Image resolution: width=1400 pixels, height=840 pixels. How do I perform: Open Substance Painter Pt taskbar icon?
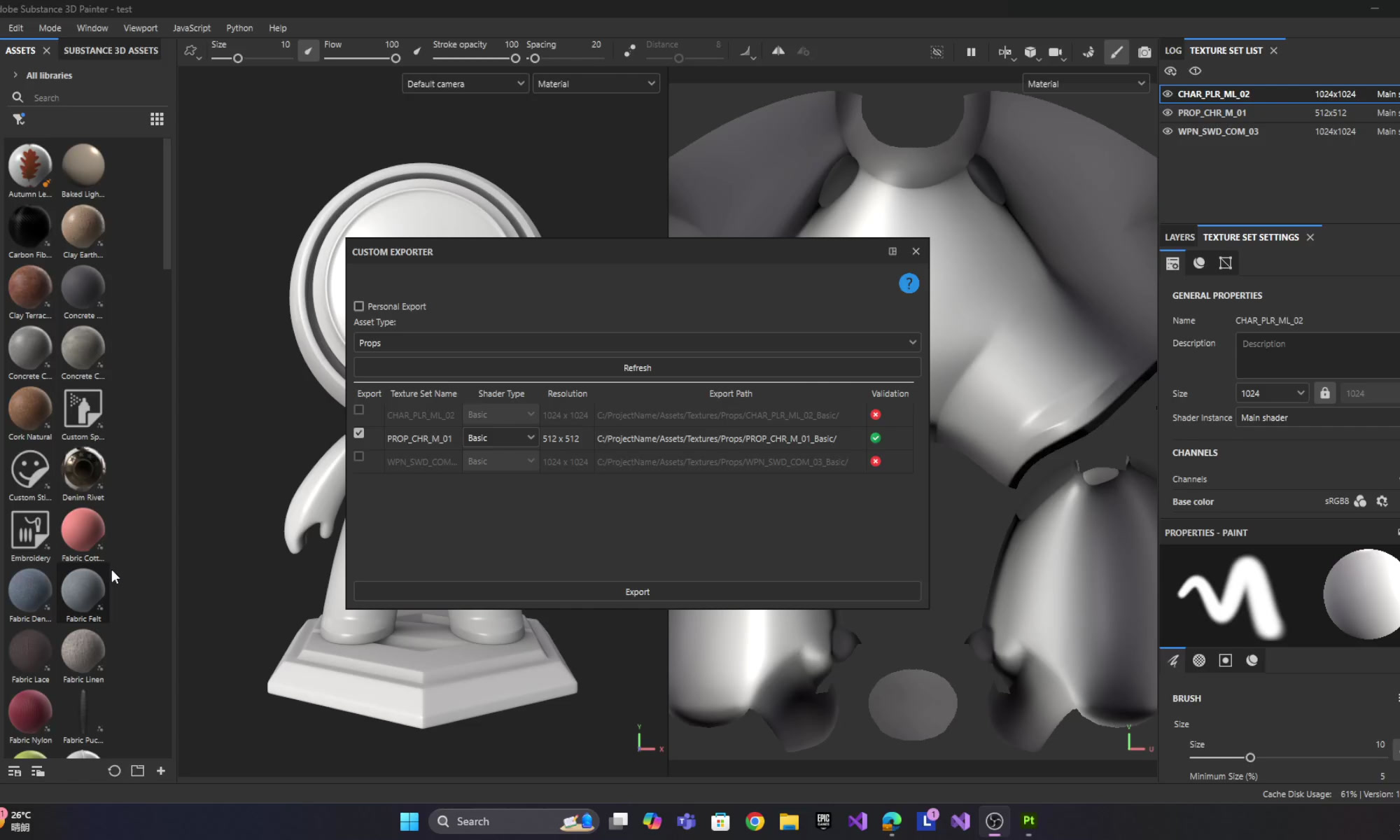(1028, 820)
